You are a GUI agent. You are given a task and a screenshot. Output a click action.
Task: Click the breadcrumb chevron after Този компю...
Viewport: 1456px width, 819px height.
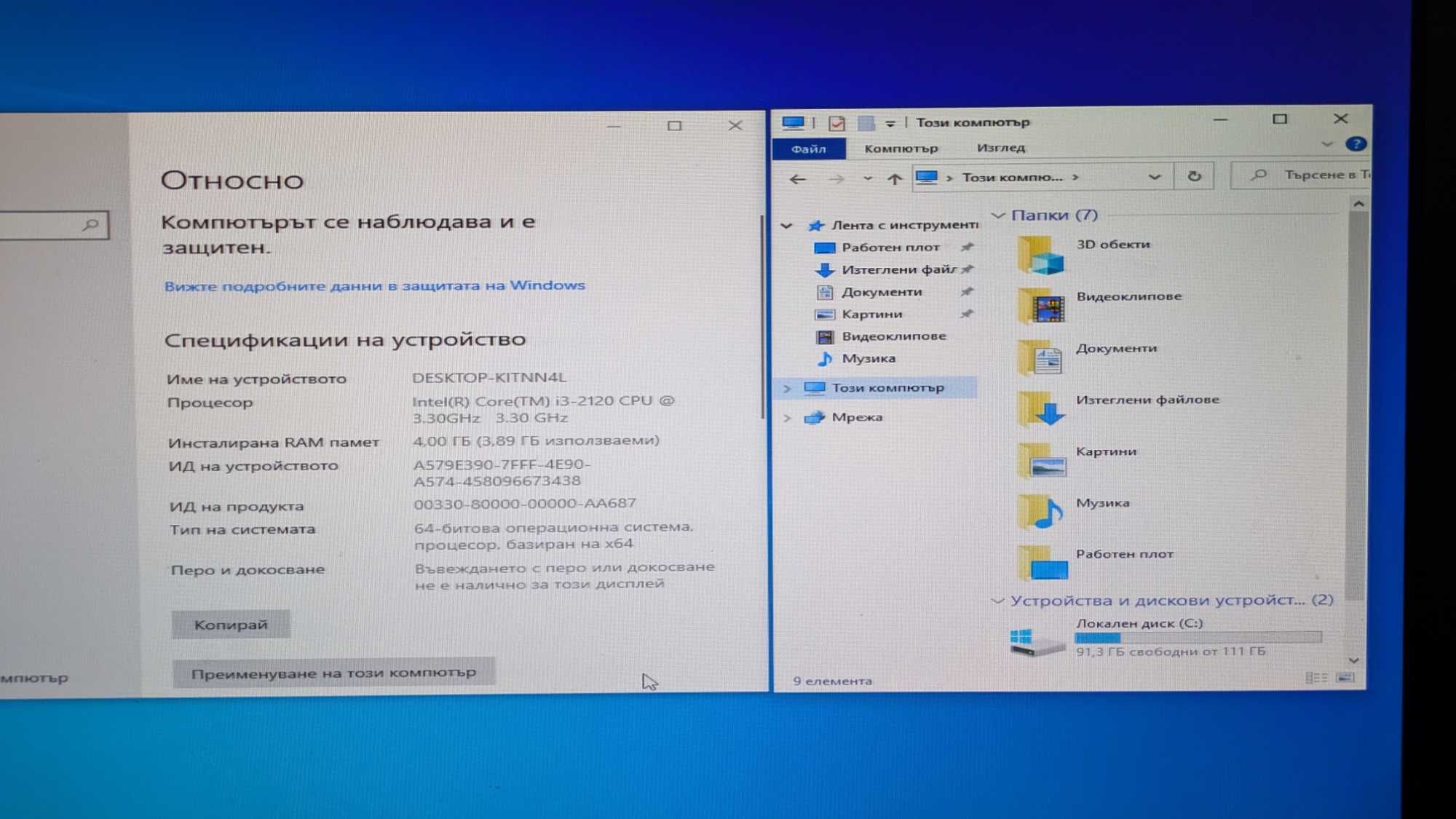pyautogui.click(x=1075, y=177)
